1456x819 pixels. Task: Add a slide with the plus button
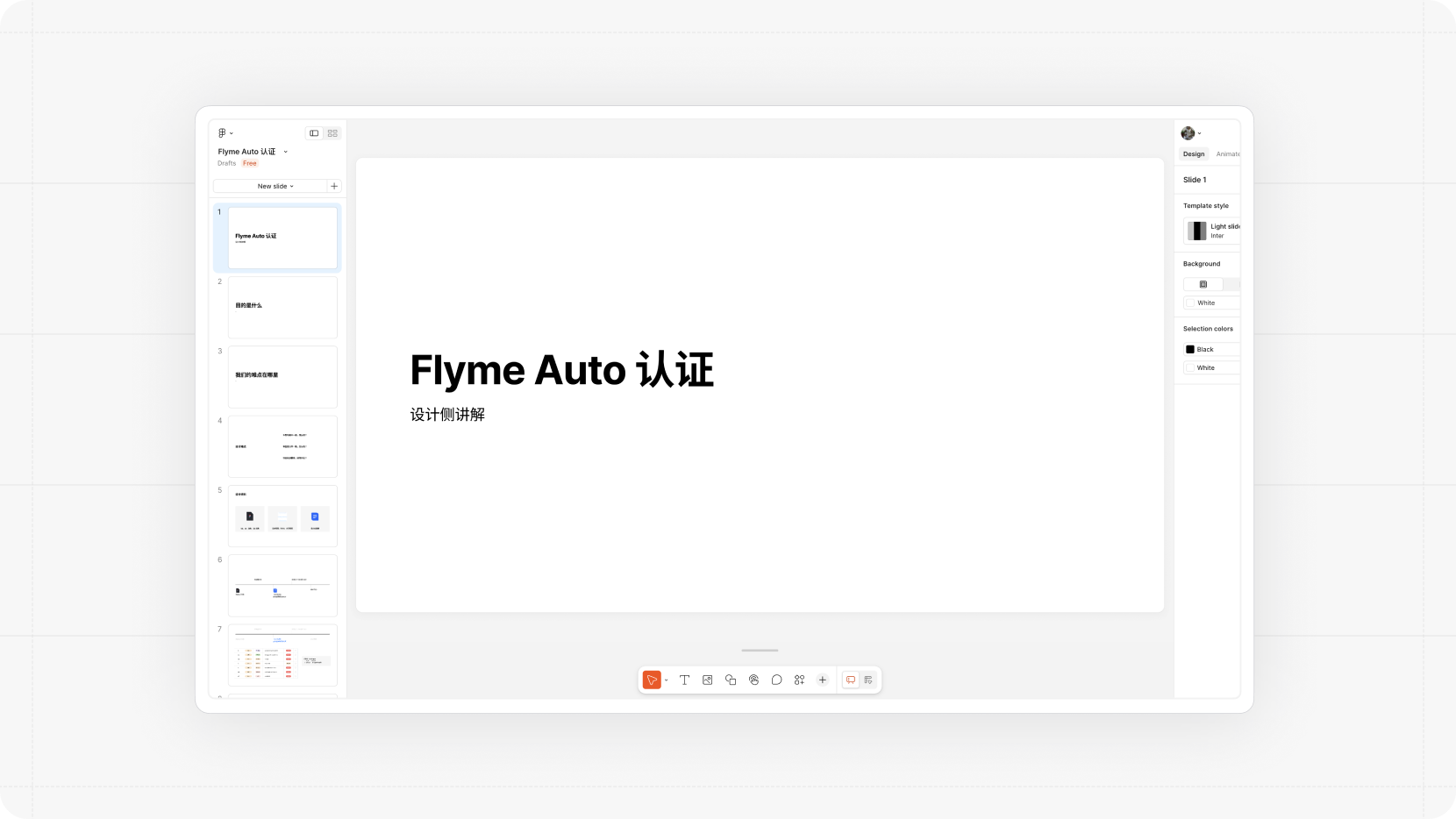tap(334, 186)
